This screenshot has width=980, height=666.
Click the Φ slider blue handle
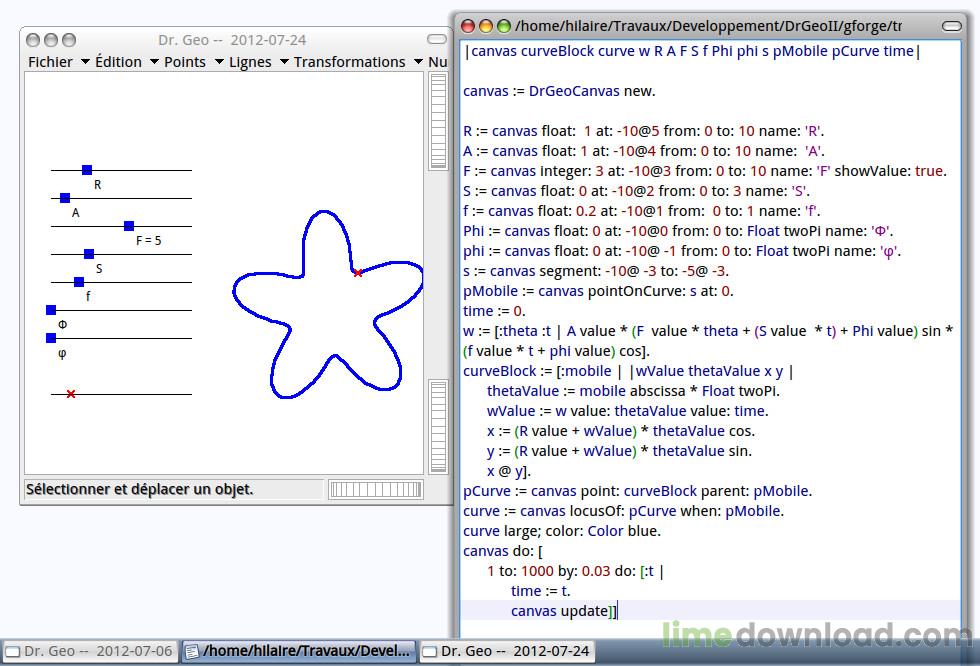coord(51,310)
